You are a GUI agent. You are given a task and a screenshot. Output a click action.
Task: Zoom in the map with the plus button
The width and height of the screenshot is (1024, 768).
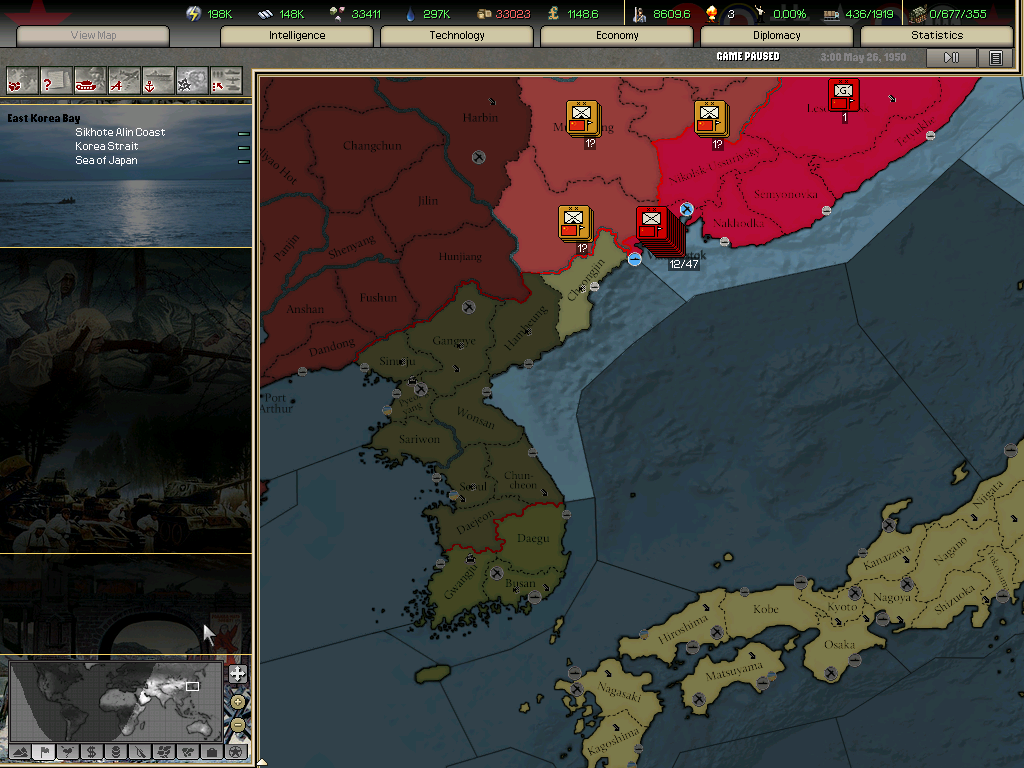coord(237,674)
